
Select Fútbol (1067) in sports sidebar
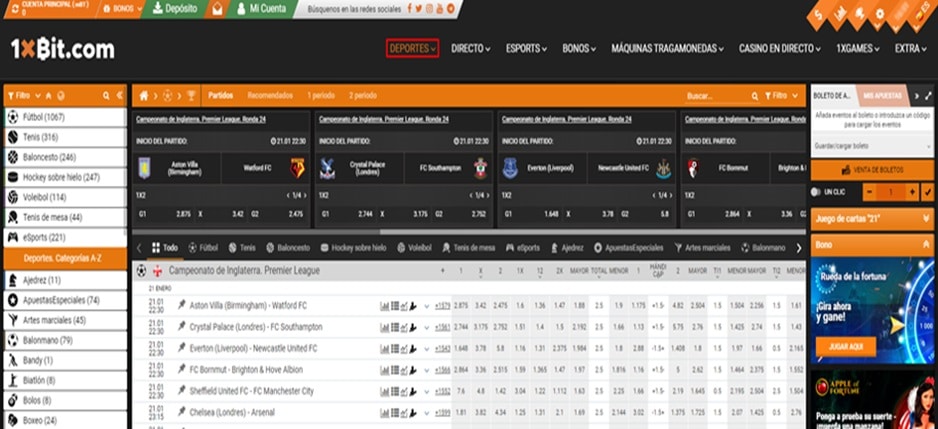[x=65, y=117]
